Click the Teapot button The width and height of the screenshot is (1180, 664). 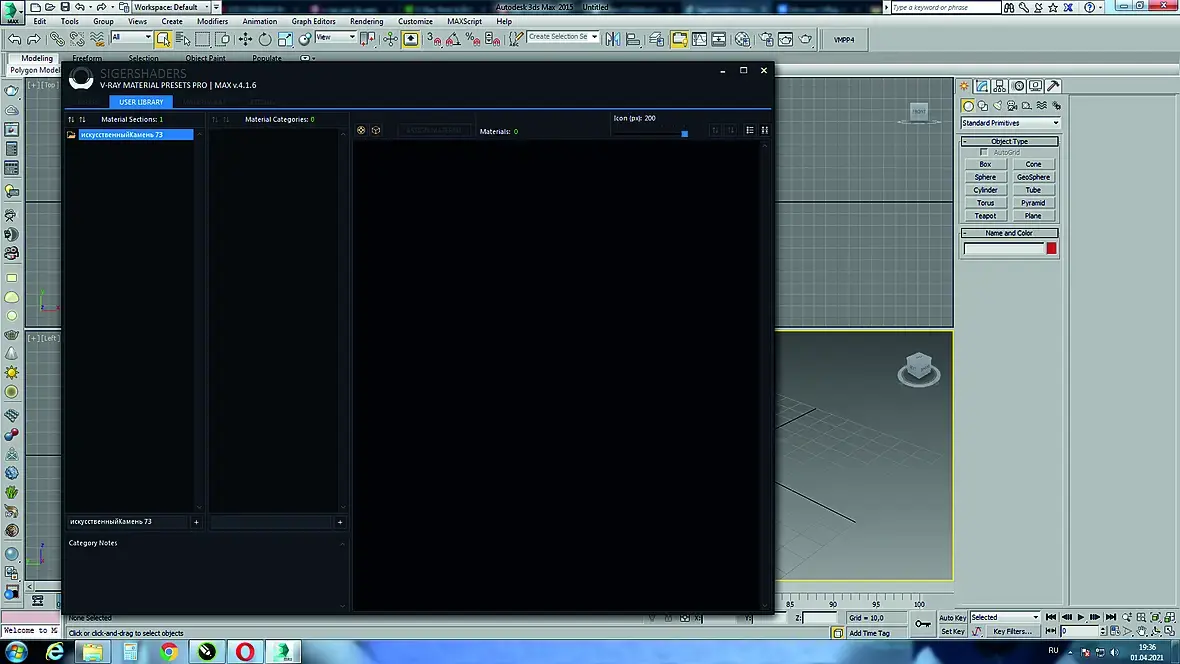coord(985,215)
